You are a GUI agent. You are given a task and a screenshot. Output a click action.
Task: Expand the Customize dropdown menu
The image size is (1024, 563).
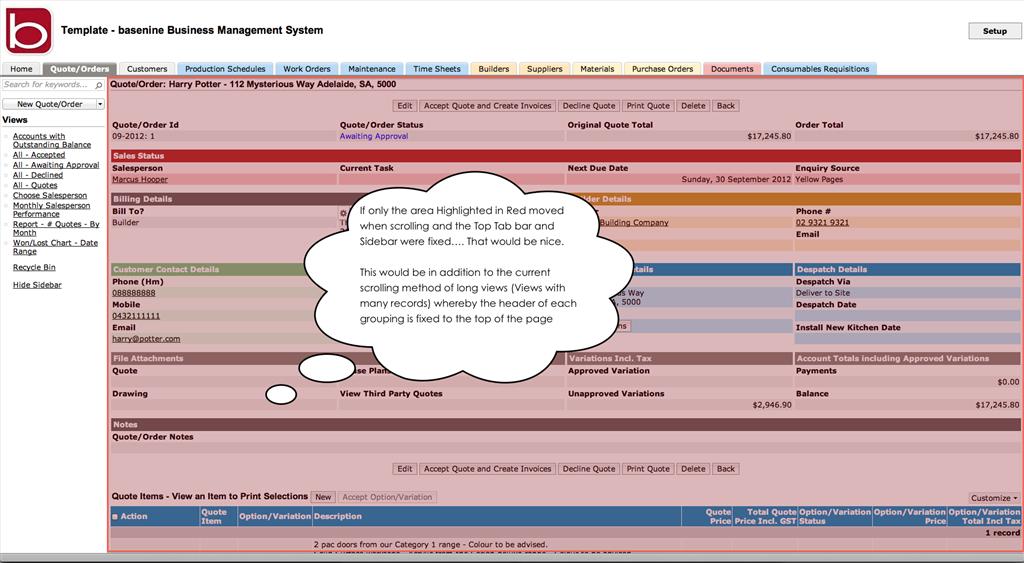[994, 498]
